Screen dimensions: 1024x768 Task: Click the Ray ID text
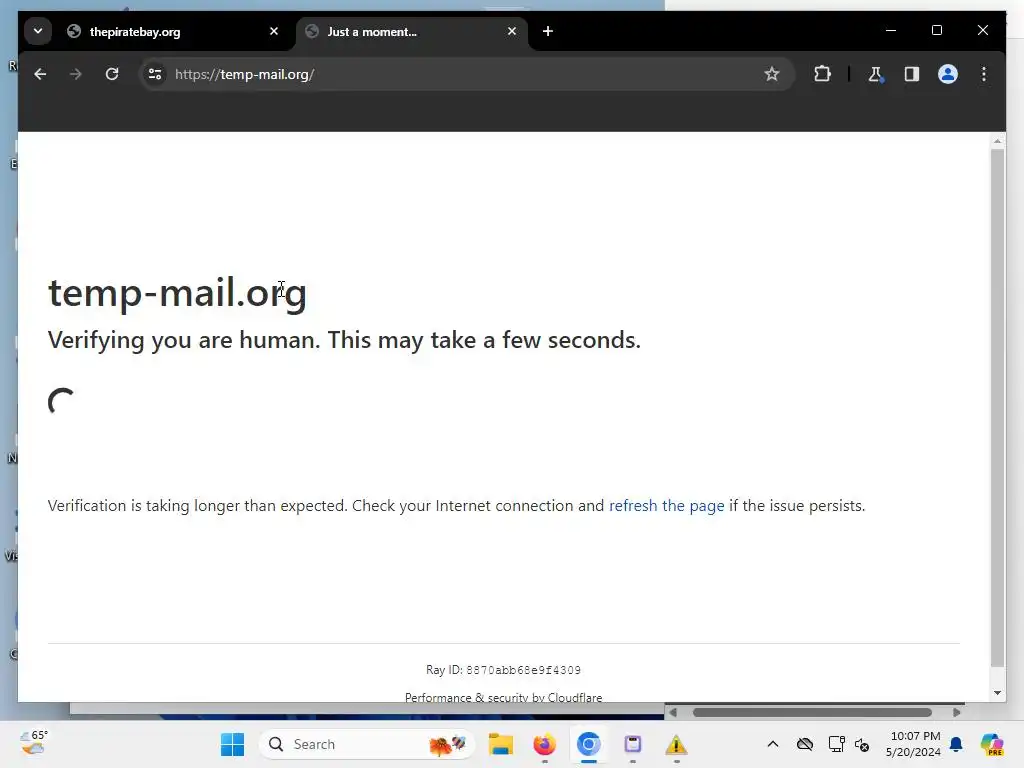503,670
